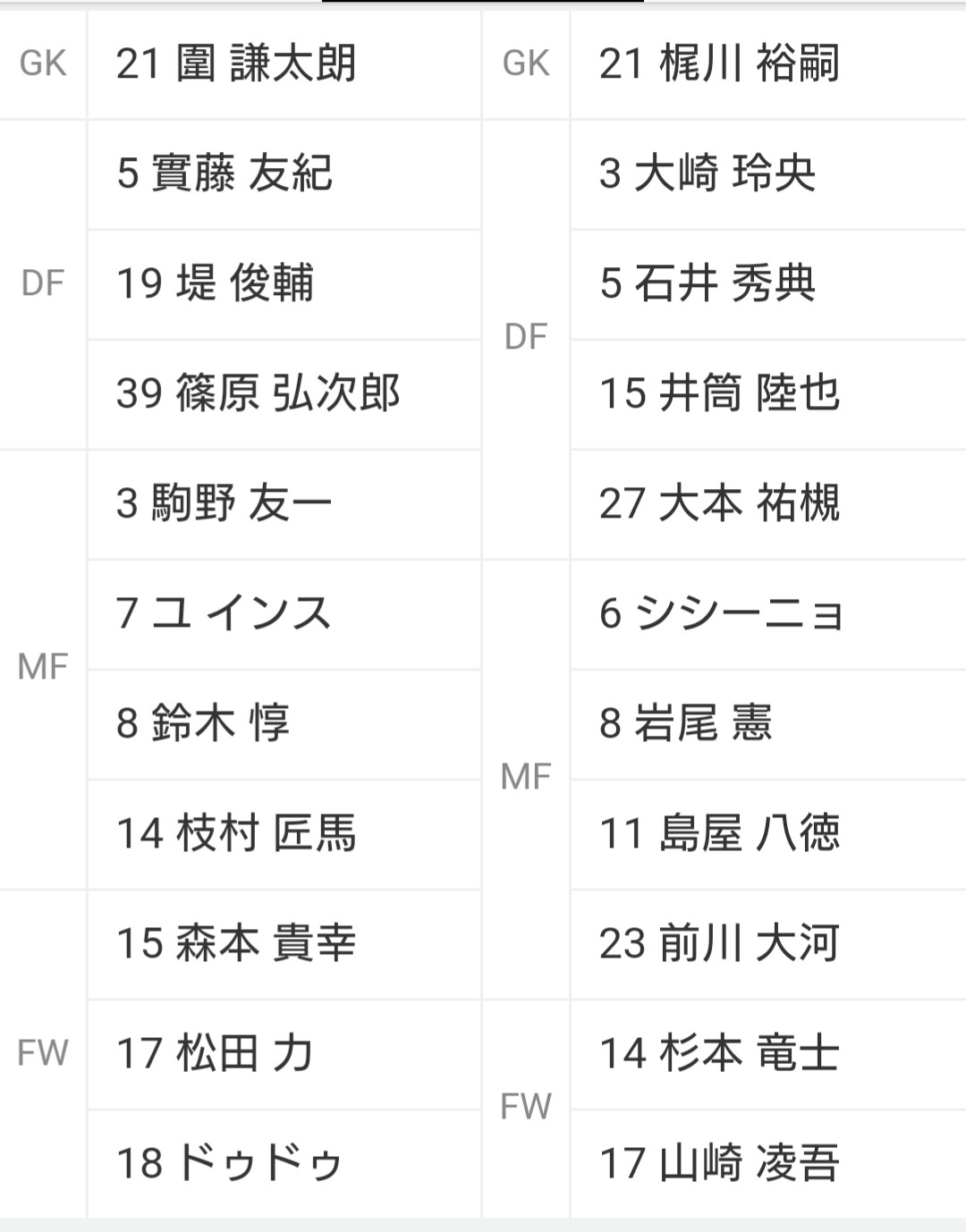Select 8 鈴木 惇 row

pos(284,723)
